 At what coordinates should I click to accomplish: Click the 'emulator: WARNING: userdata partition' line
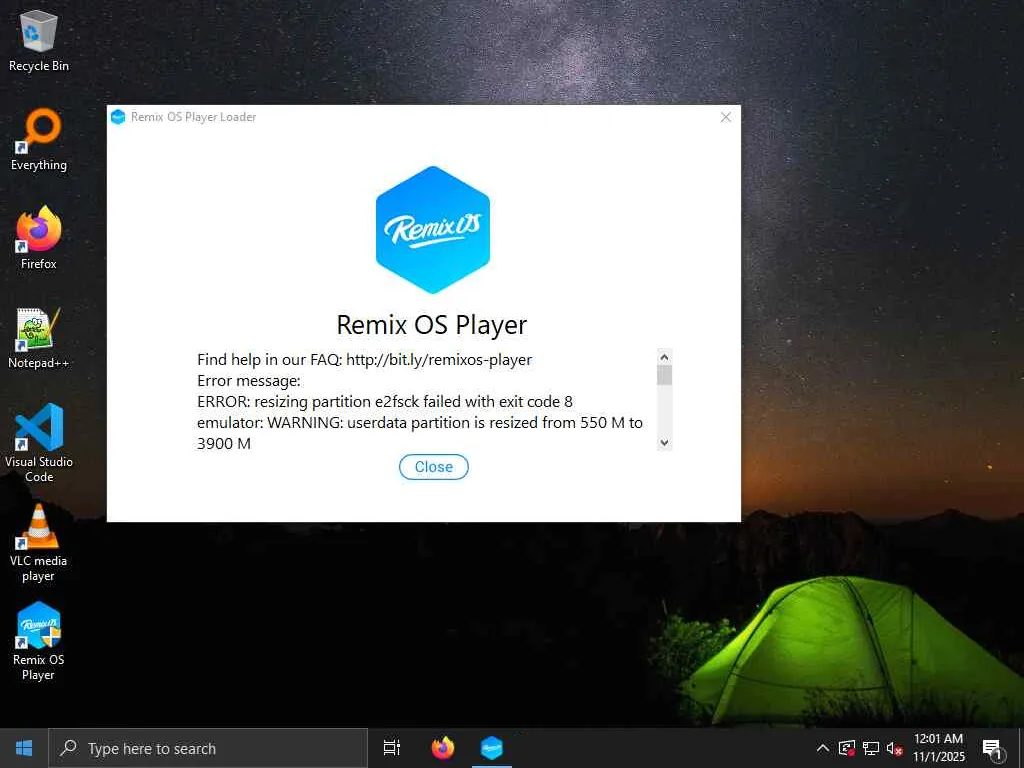pyautogui.click(x=420, y=423)
